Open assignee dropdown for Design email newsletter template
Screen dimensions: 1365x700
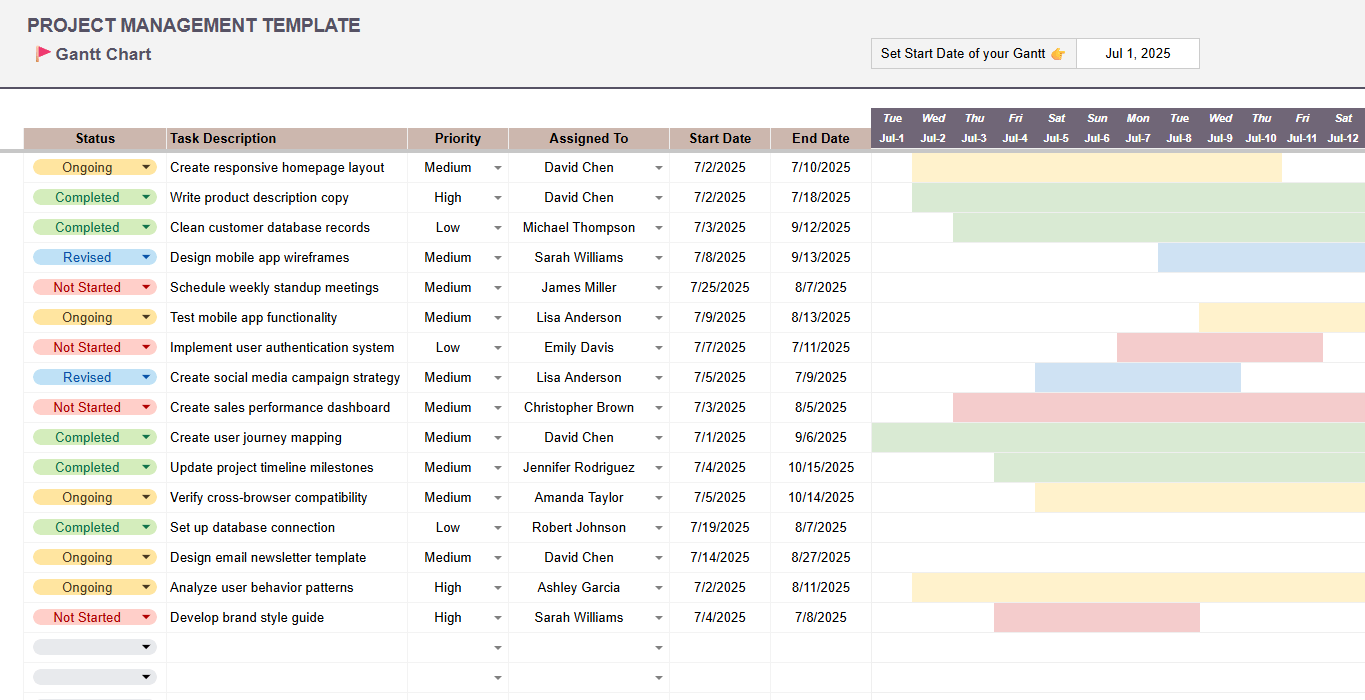(657, 557)
